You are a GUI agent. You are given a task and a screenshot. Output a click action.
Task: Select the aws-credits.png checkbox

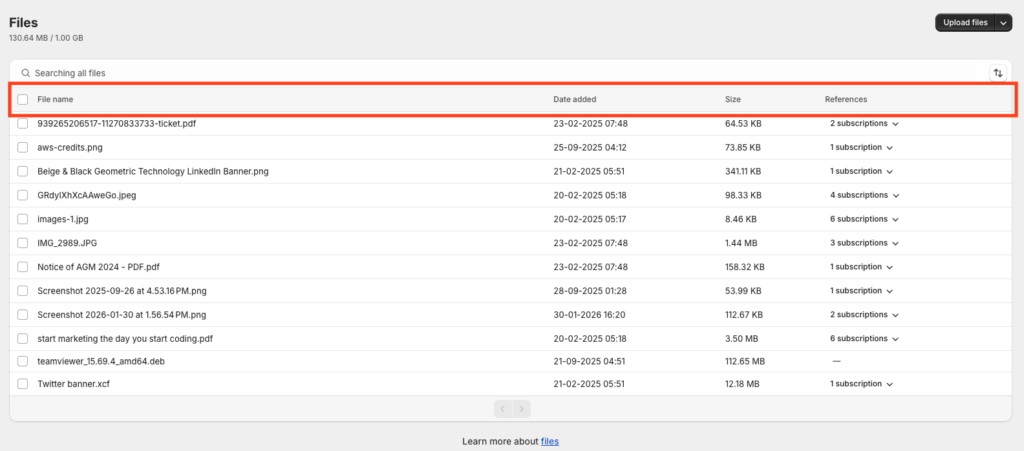tap(23, 148)
